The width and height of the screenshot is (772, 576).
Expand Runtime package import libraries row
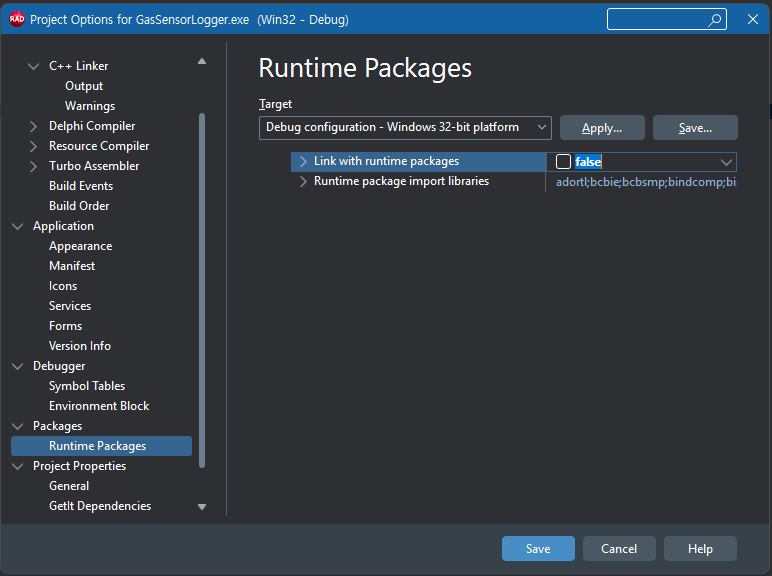tap(303, 182)
